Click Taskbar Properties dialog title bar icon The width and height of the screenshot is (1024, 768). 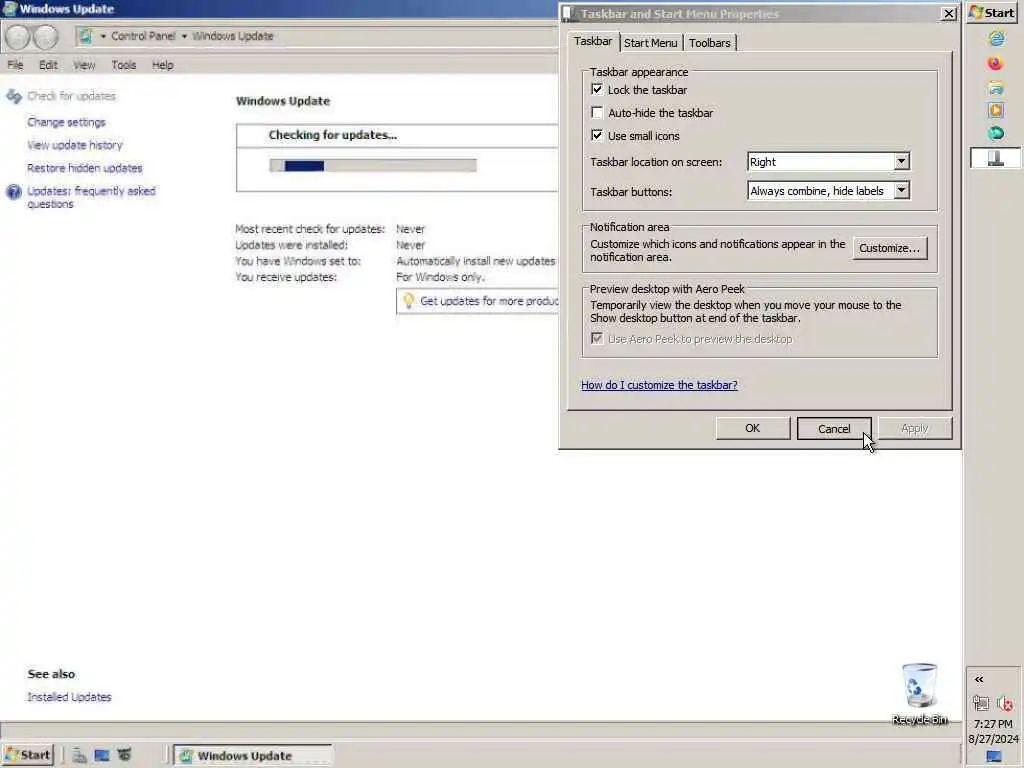click(x=569, y=14)
